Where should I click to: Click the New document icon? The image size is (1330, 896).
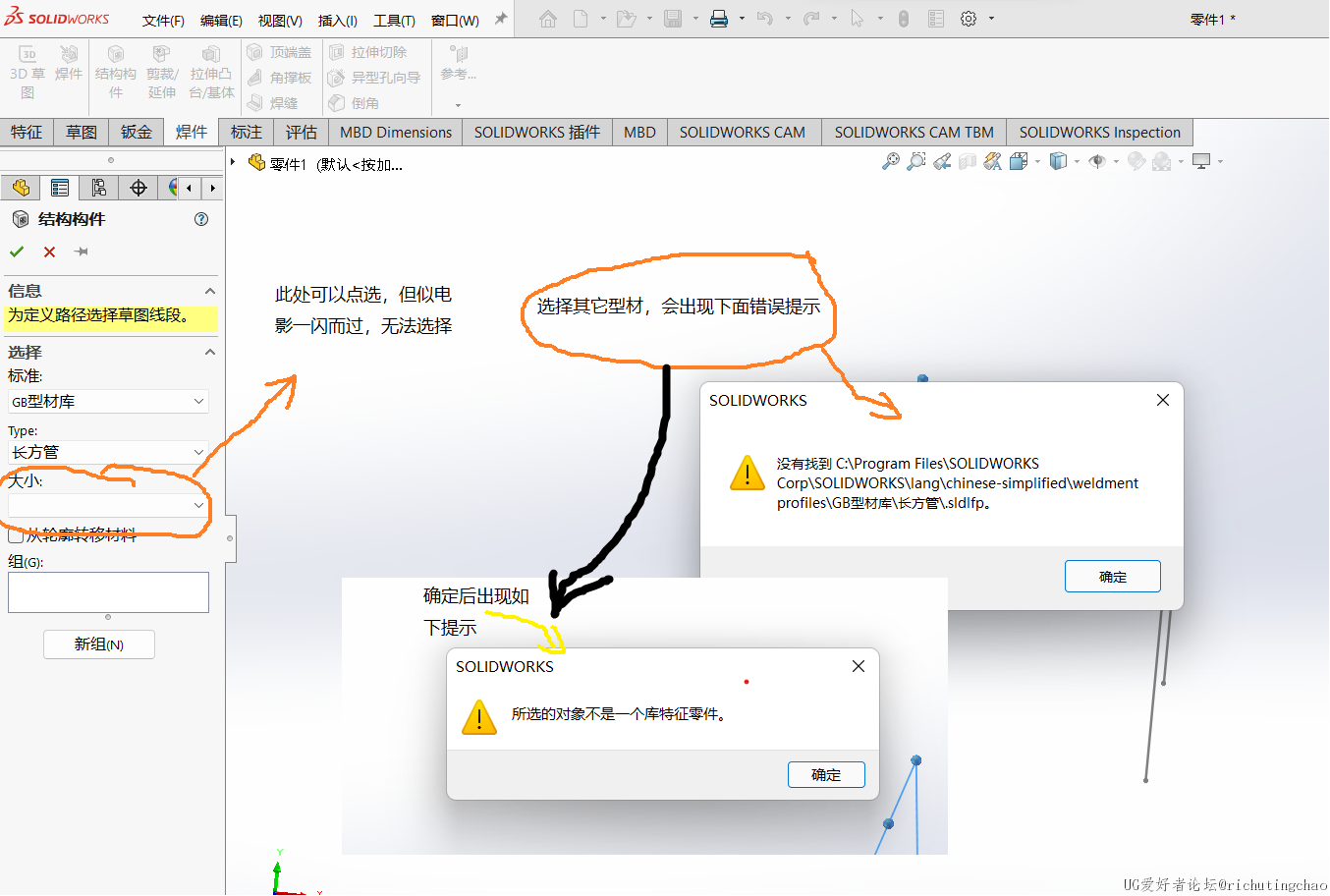click(582, 19)
